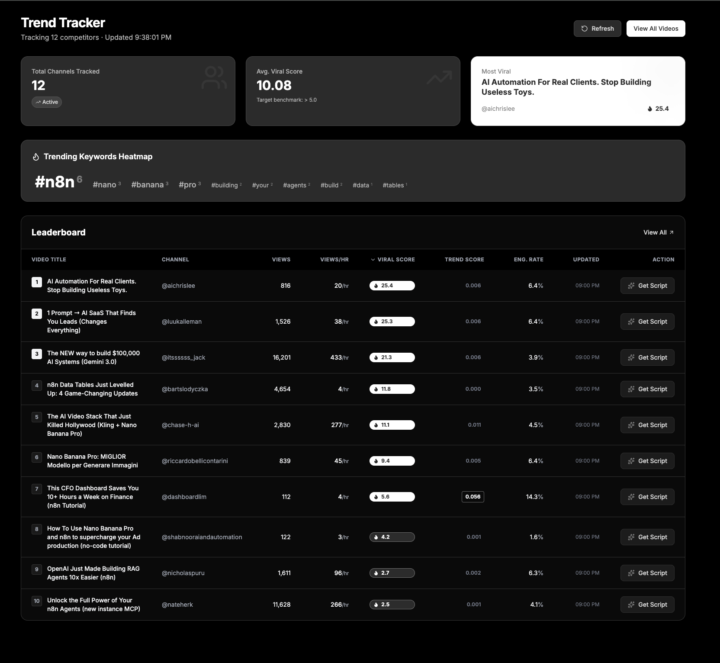Click the 4.2 viral score bar
This screenshot has height=663, width=720.
pyautogui.click(x=392, y=537)
